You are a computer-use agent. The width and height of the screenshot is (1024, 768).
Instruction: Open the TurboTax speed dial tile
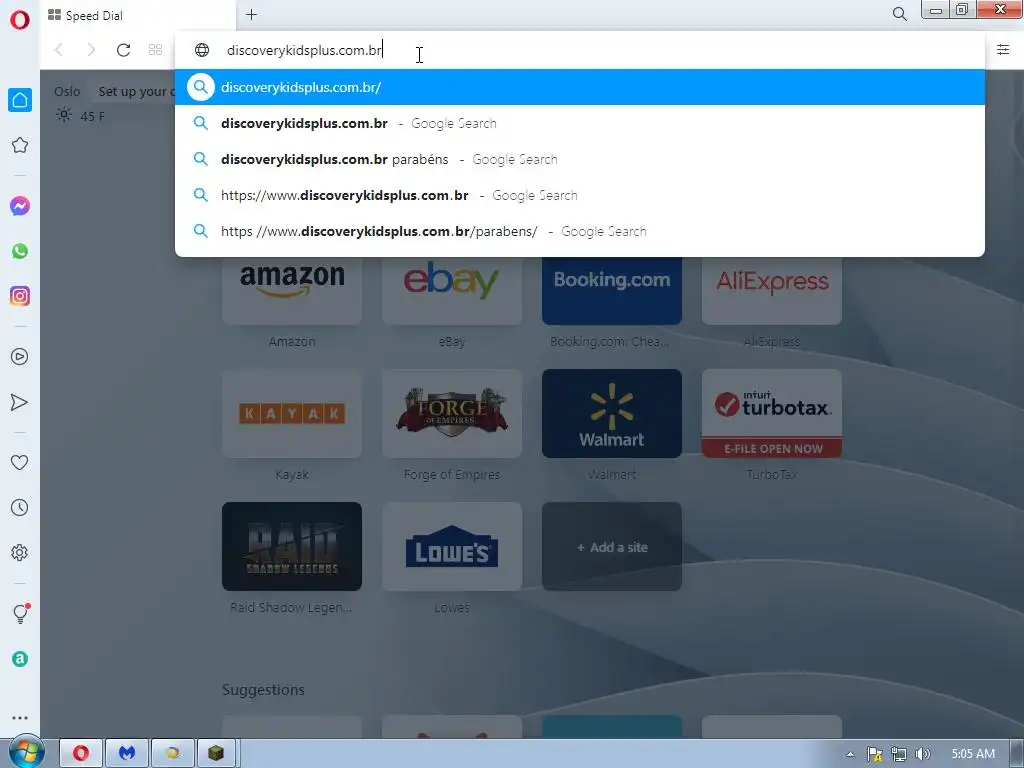(772, 413)
